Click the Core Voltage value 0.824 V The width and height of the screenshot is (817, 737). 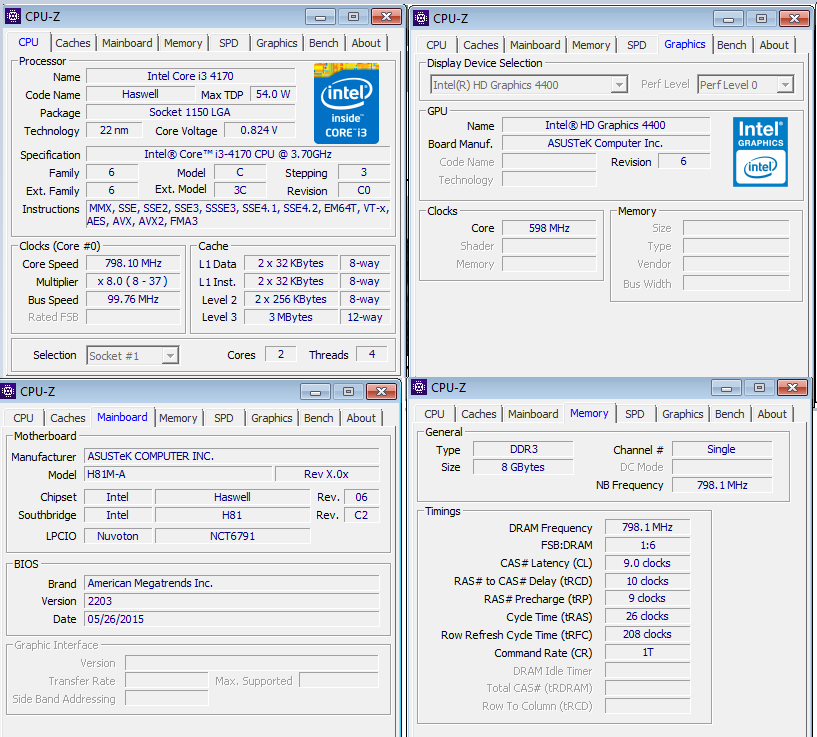pyautogui.click(x=259, y=130)
